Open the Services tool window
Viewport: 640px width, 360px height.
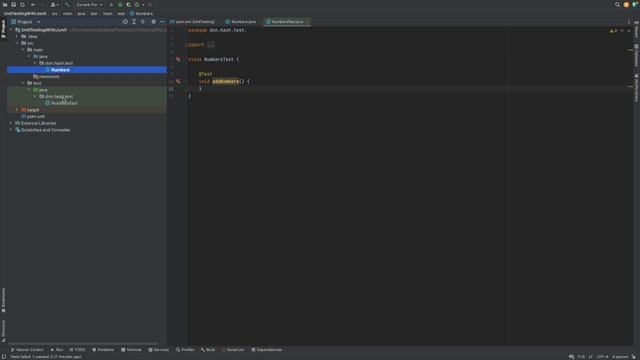point(158,350)
